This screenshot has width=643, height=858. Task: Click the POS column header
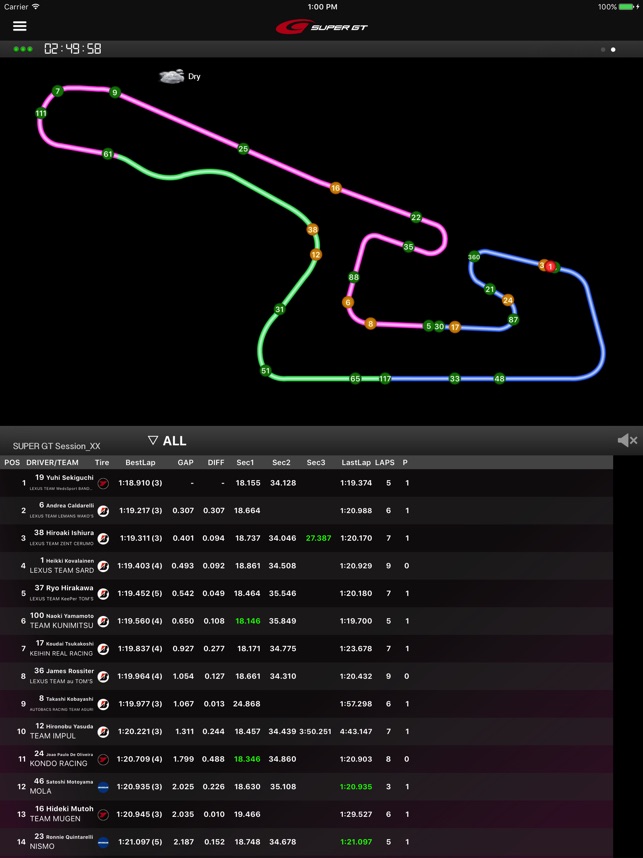(x=12, y=462)
